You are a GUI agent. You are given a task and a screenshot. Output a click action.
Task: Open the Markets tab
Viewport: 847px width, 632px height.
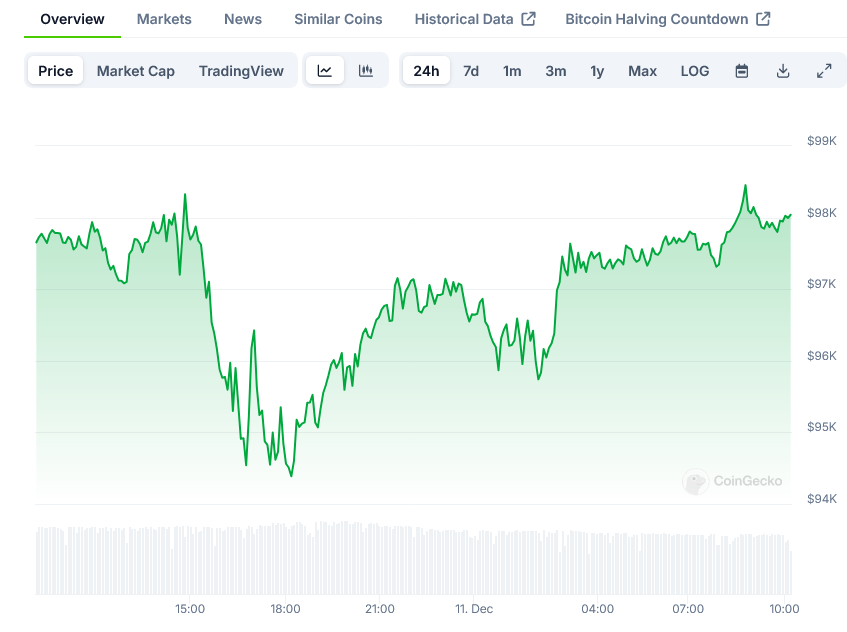(164, 19)
